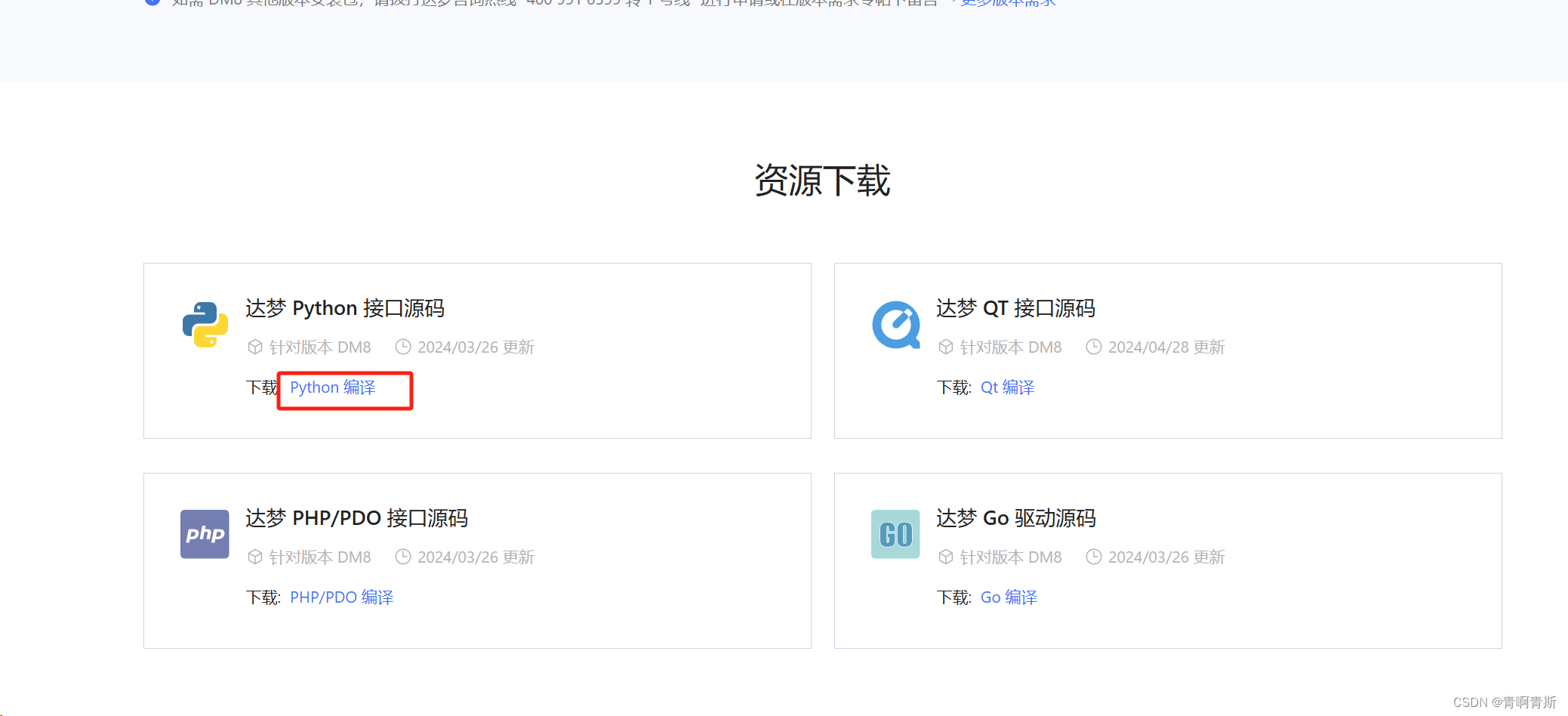This screenshot has width=1568, height=716.
Task: Click the package icon beside Go's DM8 version
Action: [x=946, y=557]
